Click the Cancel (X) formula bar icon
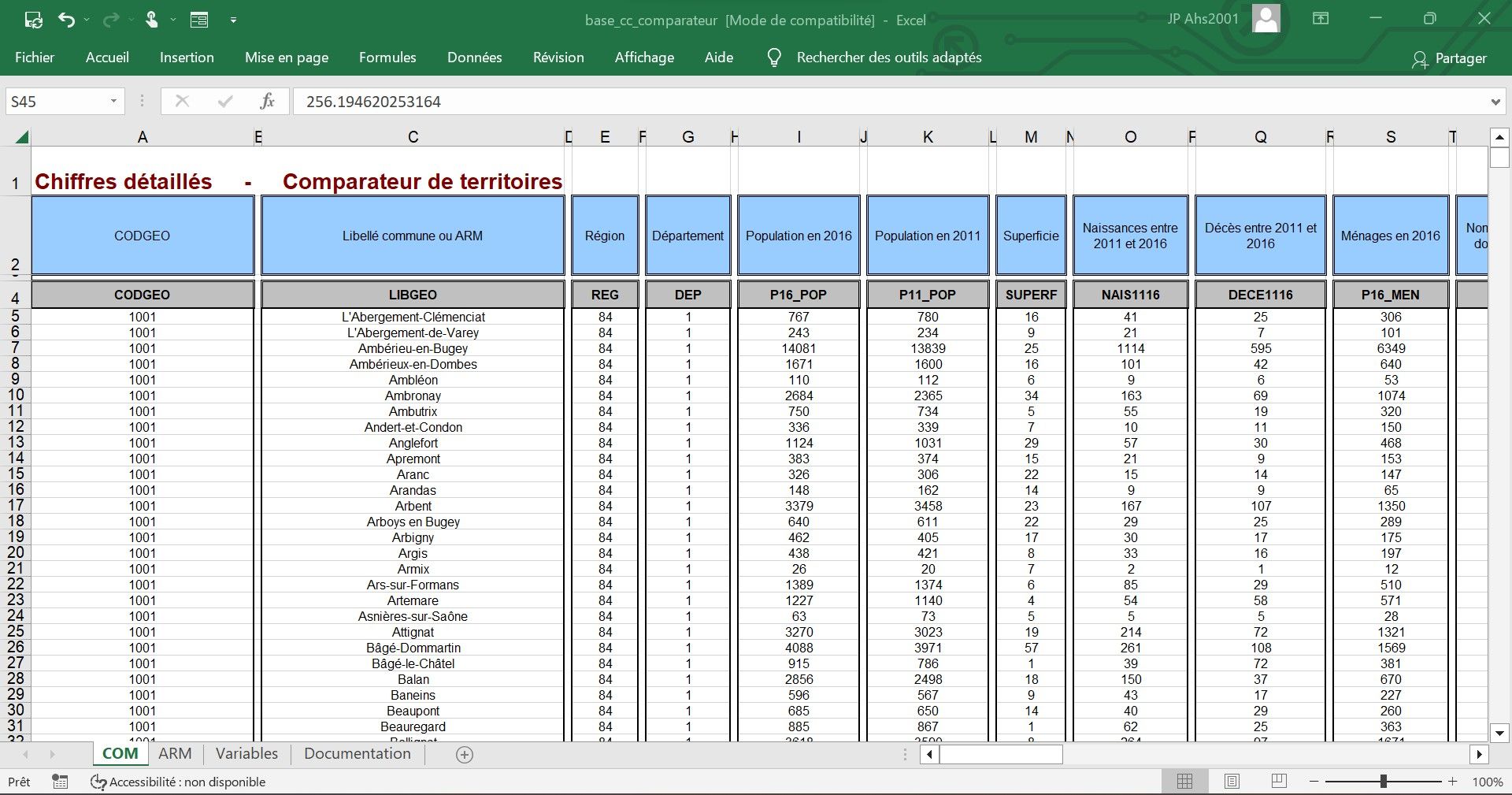The image size is (1512, 795). coord(182,102)
